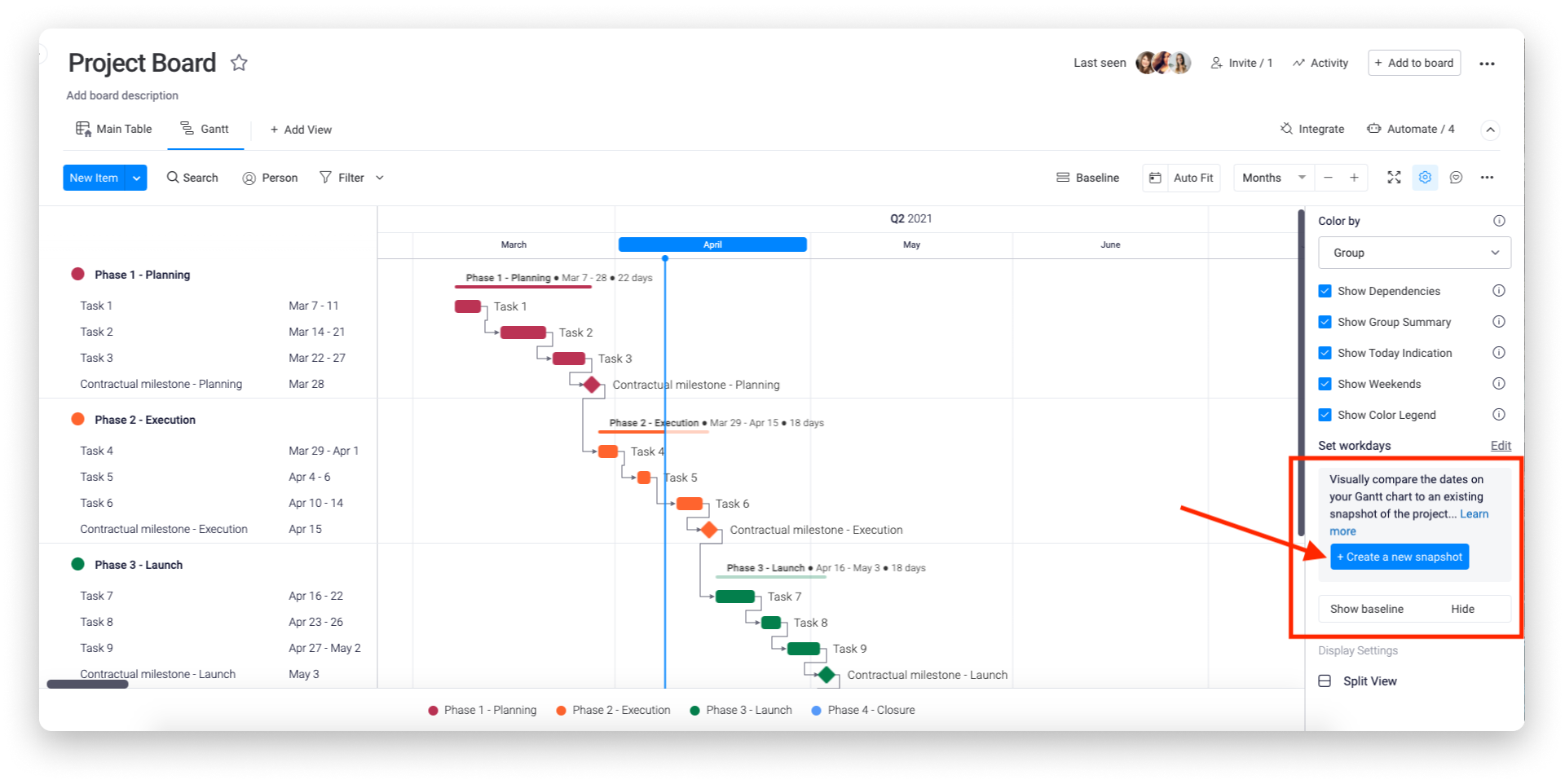Click the Filter funnel button
The width and height of the screenshot is (1565, 784).
[x=342, y=178]
